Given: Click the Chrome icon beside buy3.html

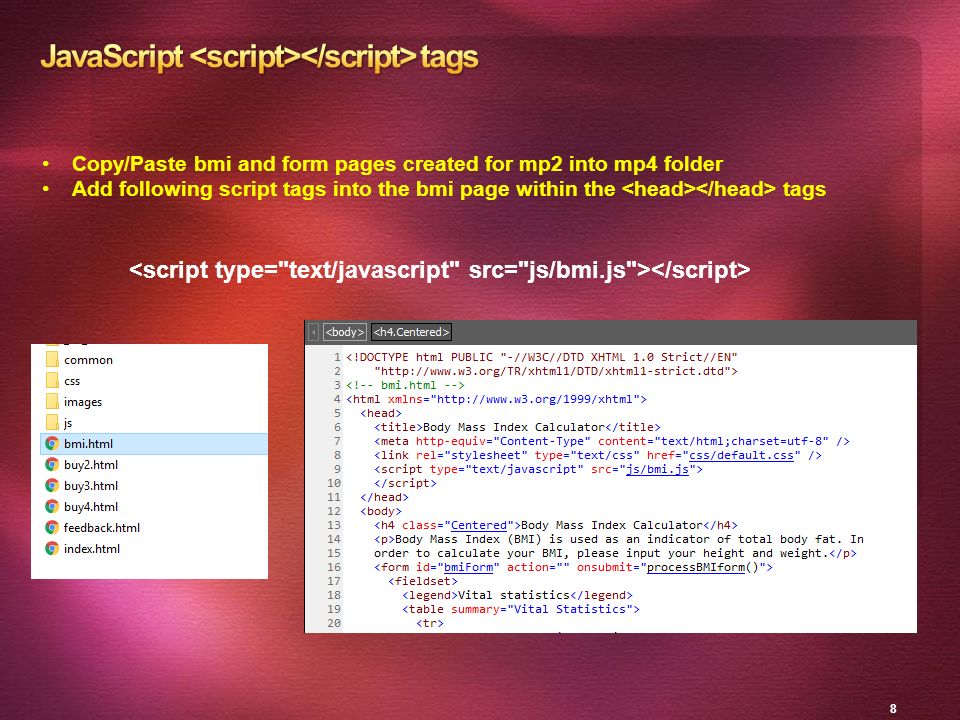Looking at the screenshot, I should click(x=52, y=486).
